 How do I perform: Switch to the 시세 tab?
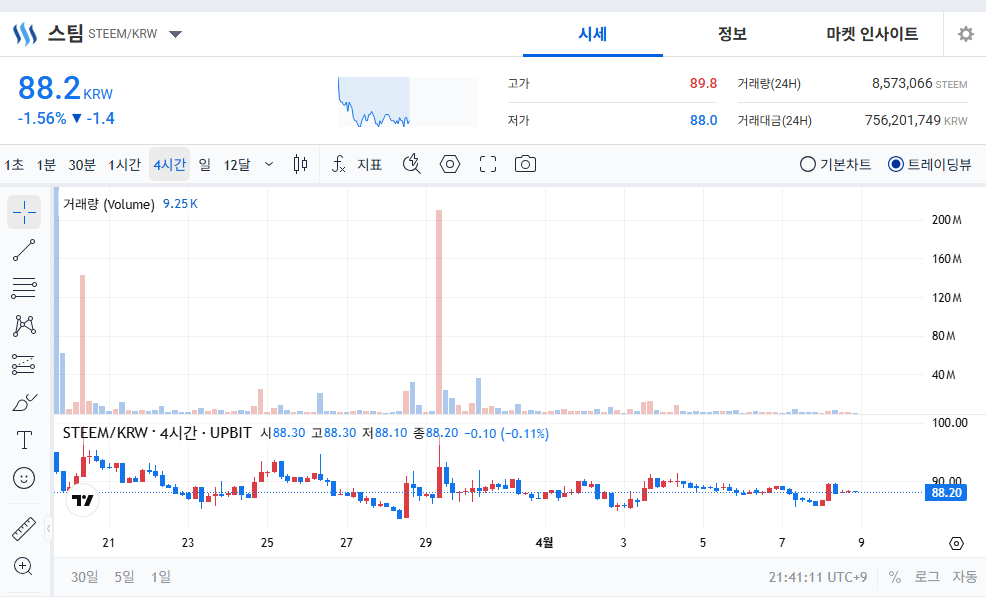pos(592,34)
